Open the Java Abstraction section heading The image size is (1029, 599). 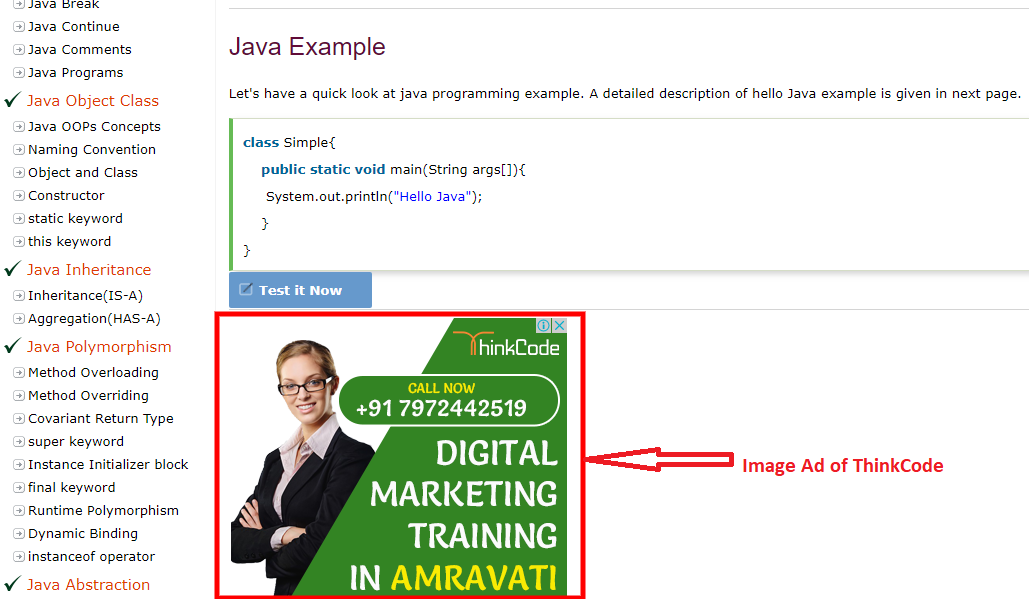click(x=88, y=585)
